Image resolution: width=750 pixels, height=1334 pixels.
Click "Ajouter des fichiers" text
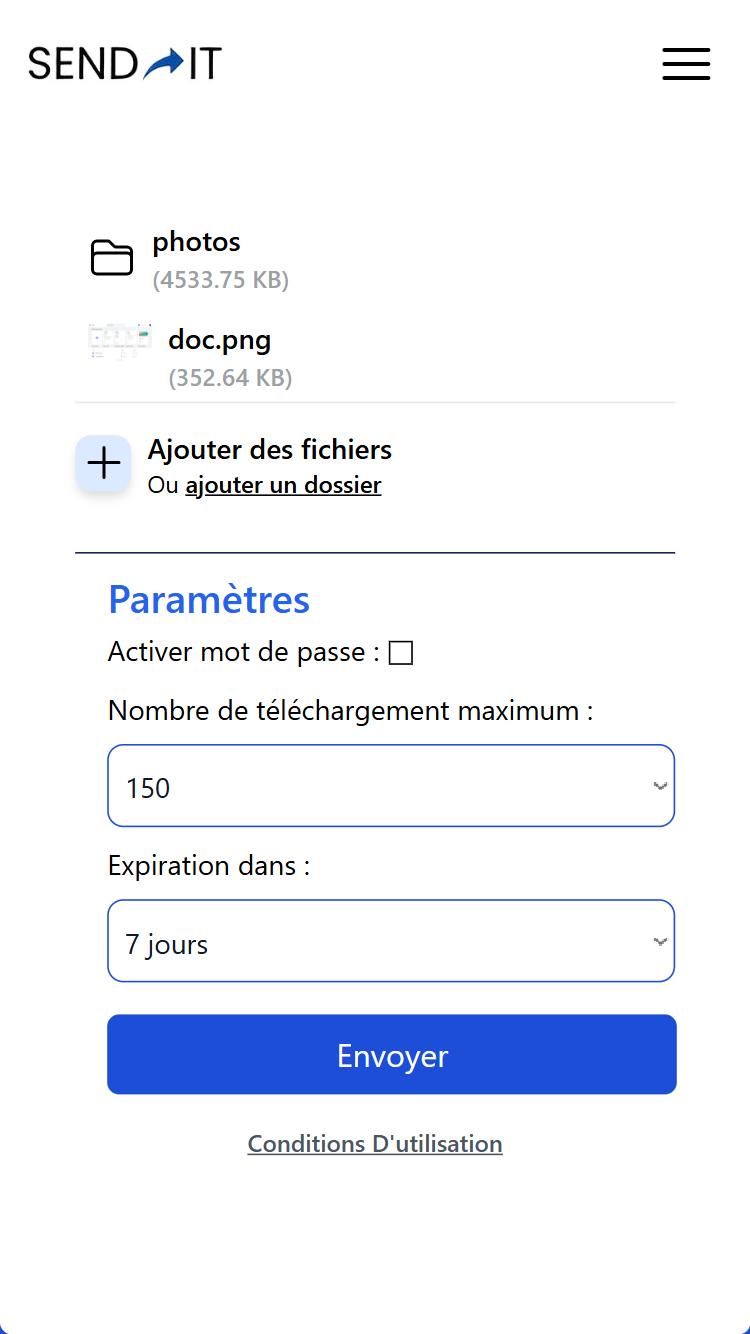(270, 450)
